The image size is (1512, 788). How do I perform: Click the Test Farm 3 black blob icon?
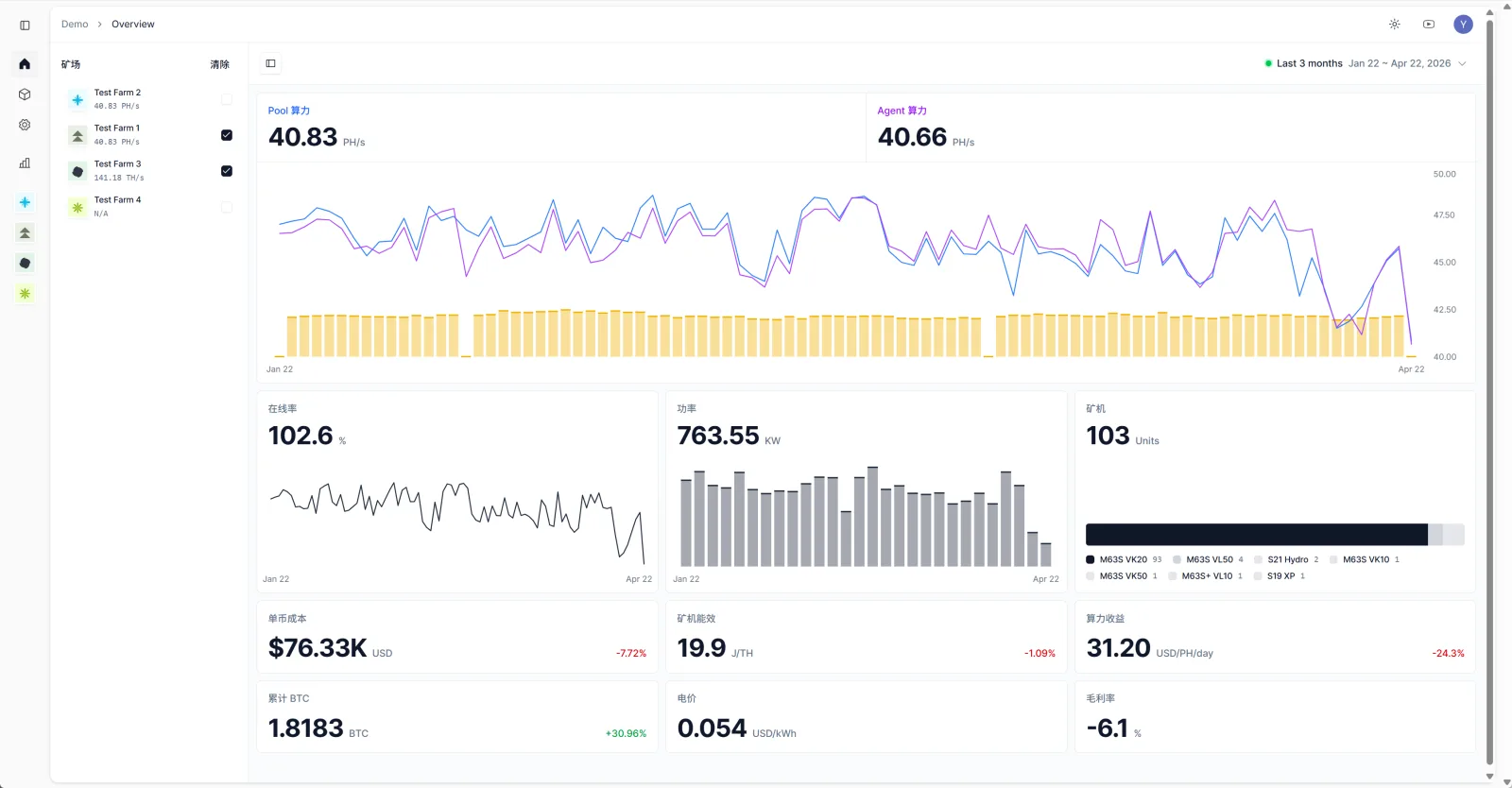point(77,171)
